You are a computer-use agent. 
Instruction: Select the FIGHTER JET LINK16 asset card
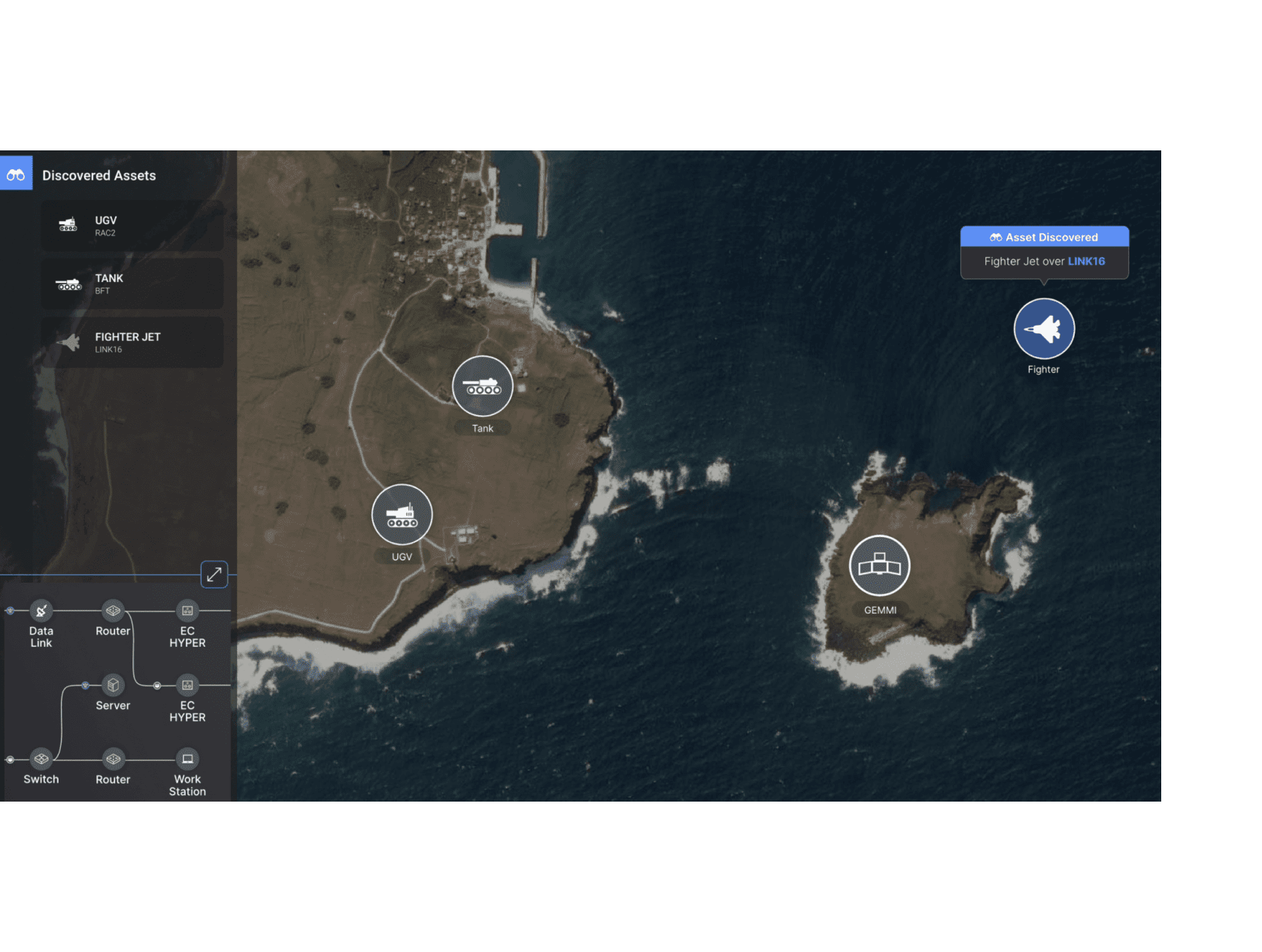click(x=132, y=342)
